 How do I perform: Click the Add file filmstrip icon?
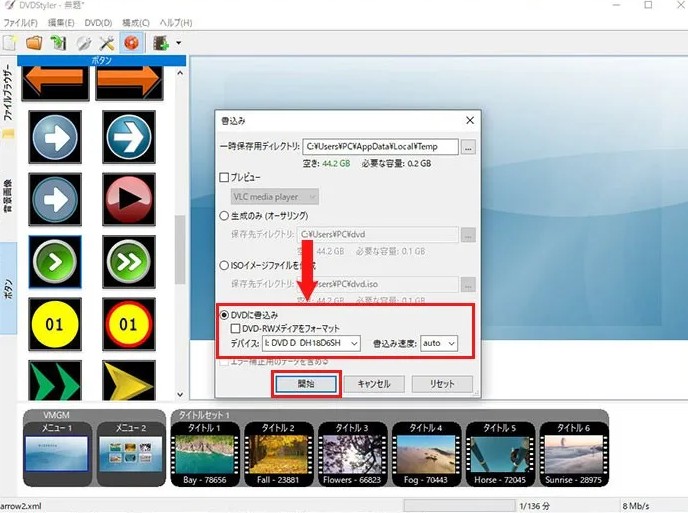pos(161,43)
